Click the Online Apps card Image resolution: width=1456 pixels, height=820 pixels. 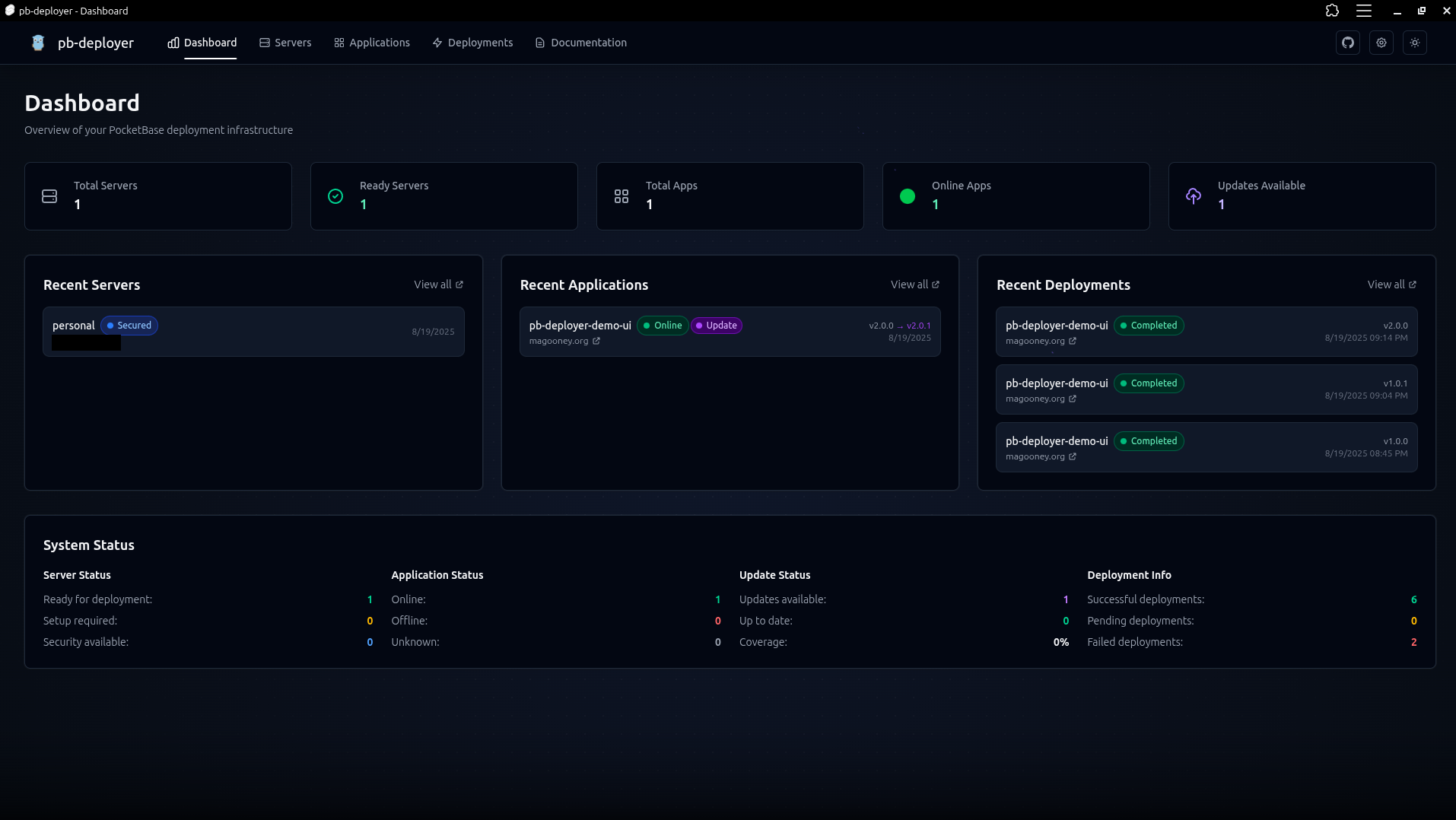pos(1016,196)
